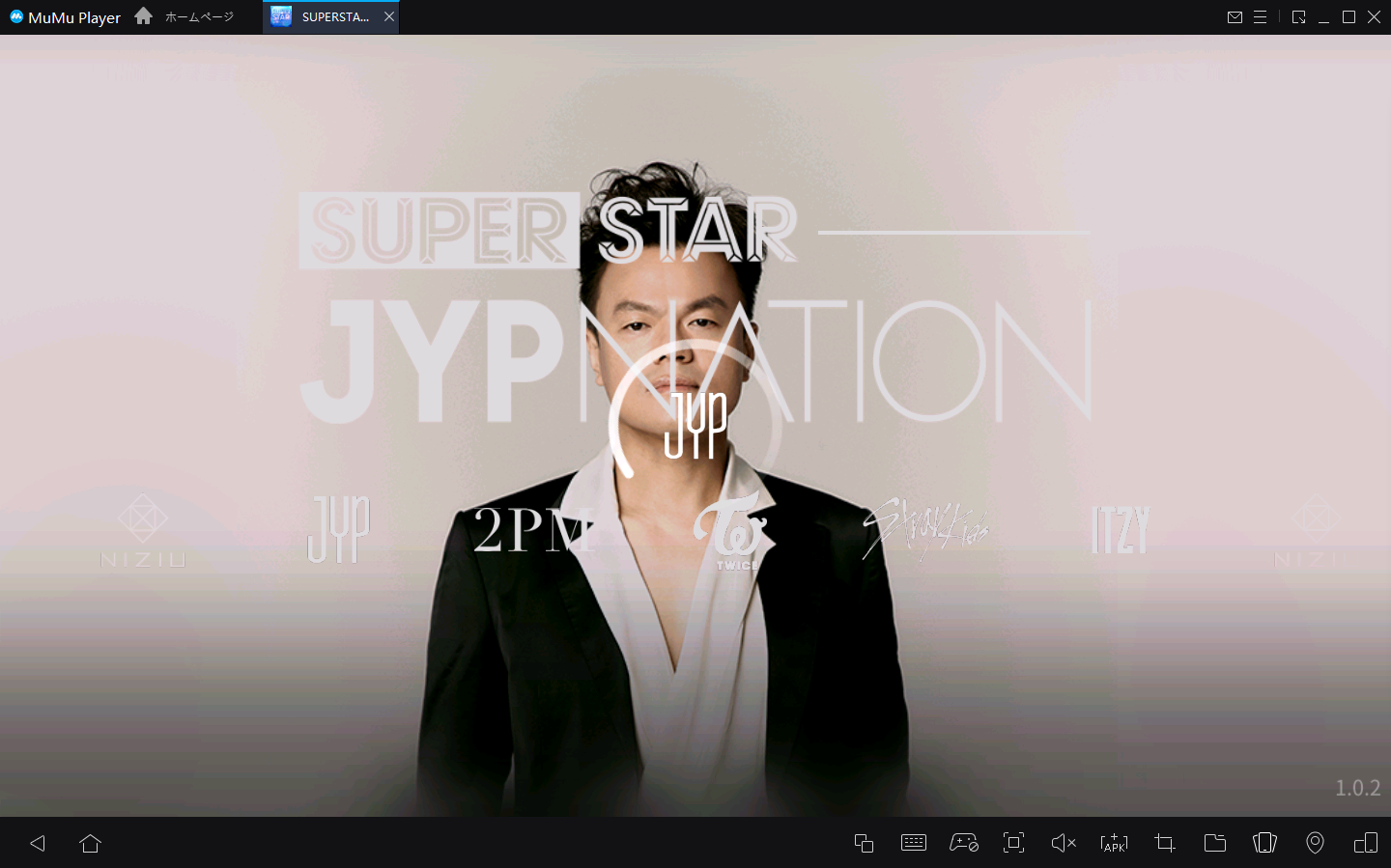Image resolution: width=1391 pixels, height=868 pixels.
Task: Maximize the MuMu Player window
Action: pos(1348,17)
